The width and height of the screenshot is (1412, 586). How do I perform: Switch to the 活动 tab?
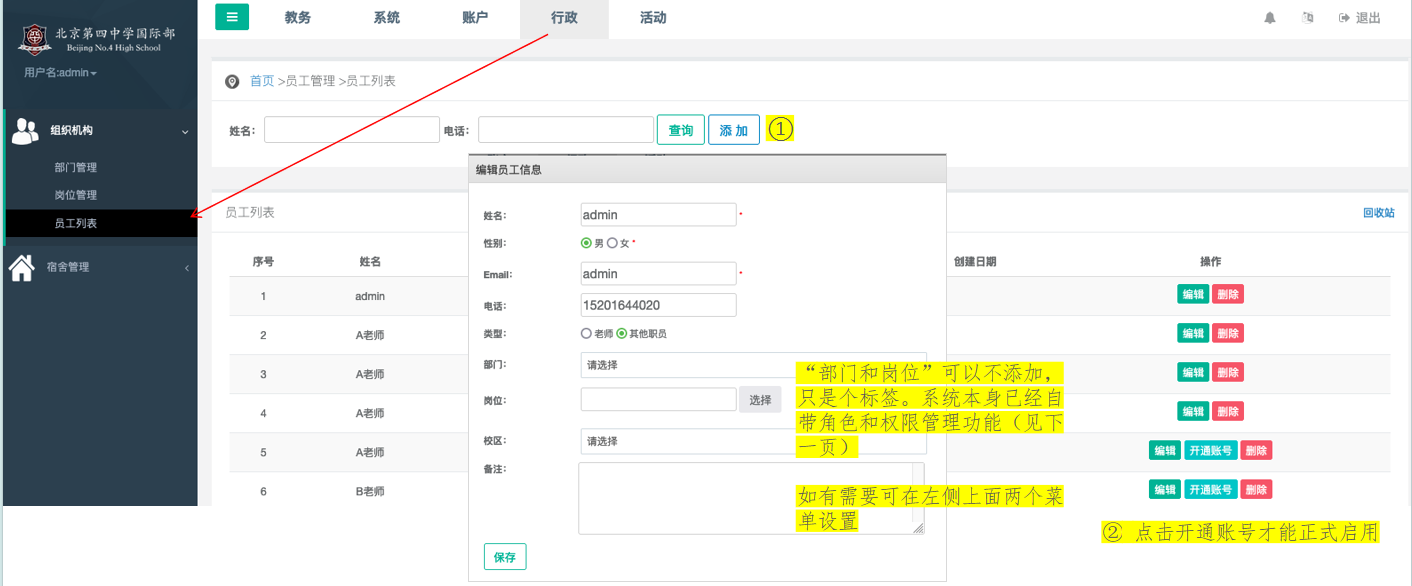point(653,18)
